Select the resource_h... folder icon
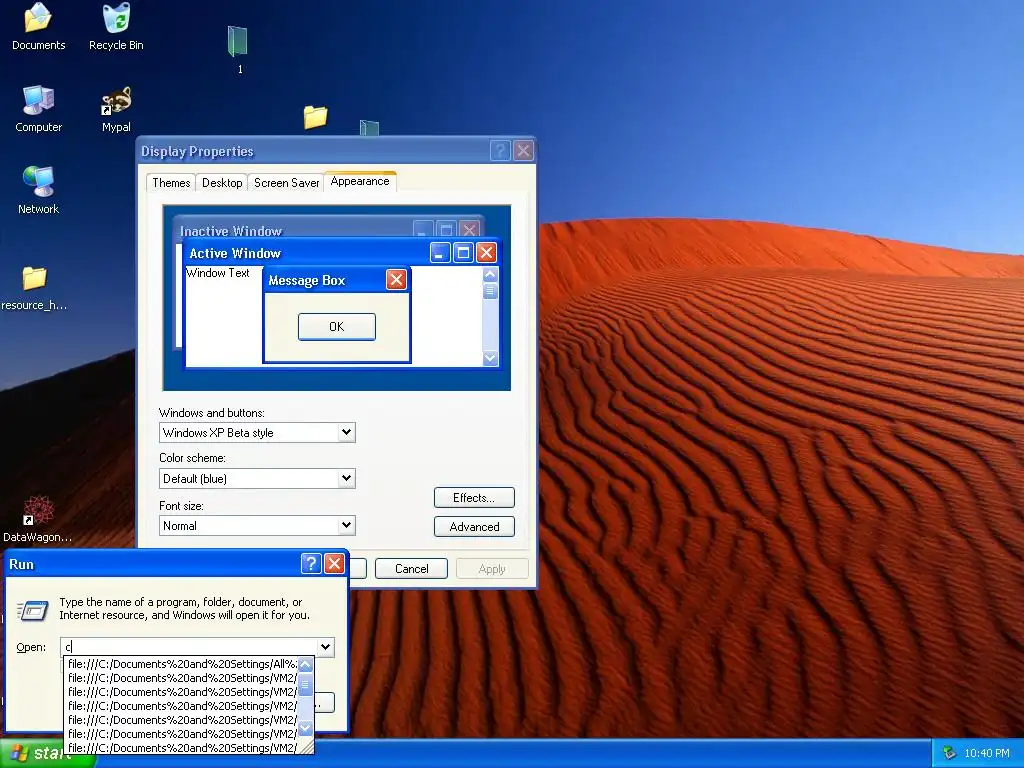Screen dimensions: 1024x768 point(34,287)
